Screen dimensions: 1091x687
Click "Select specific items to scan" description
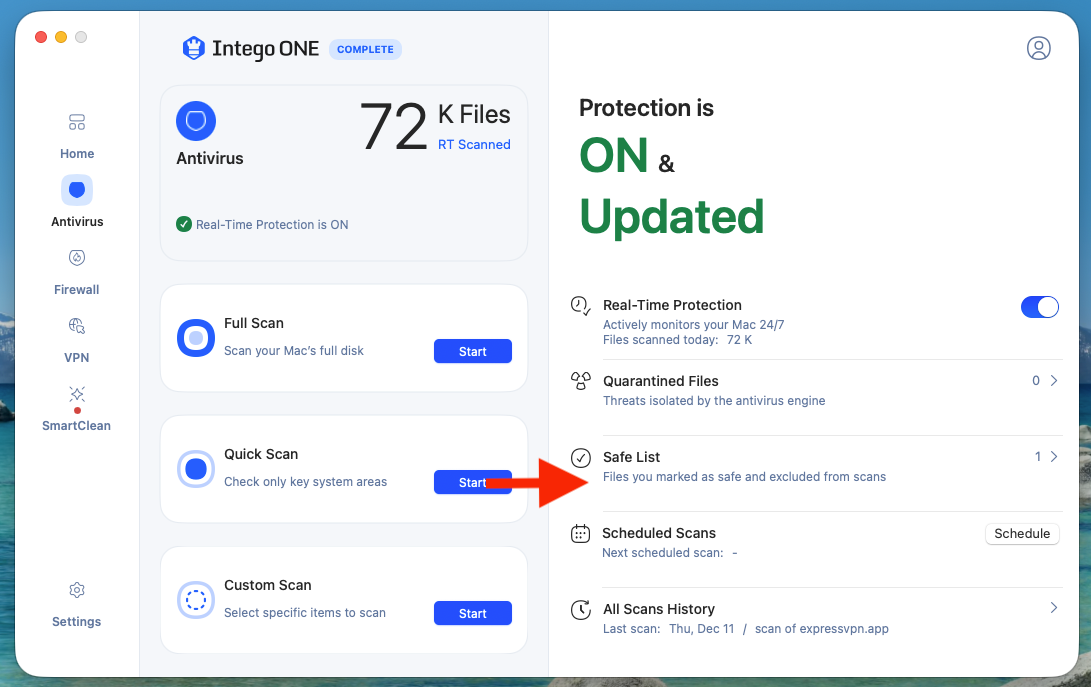pyautogui.click(x=305, y=613)
